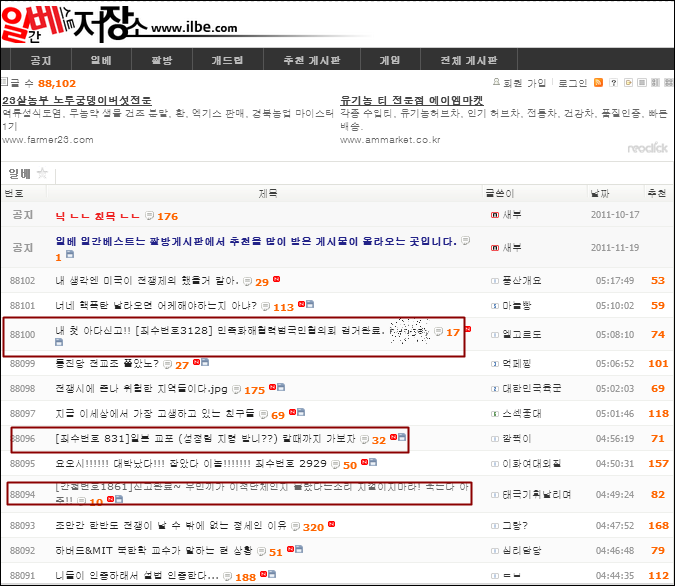Open post 88095 title mentioning 2929
This screenshot has width=675, height=586.
click(191, 463)
